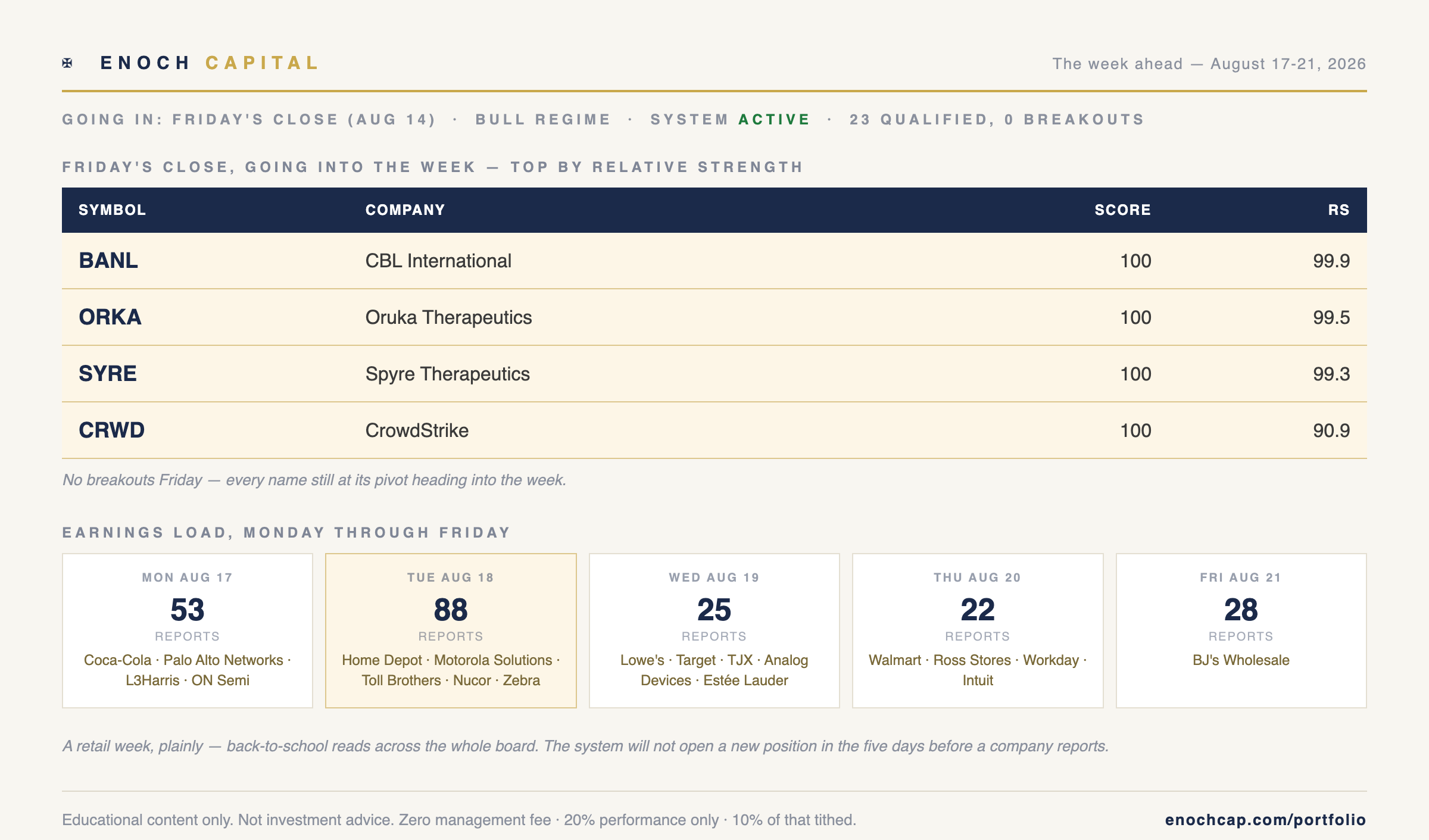Click Spyre Therapeutics company name
The image size is (1429, 840).
click(447, 374)
